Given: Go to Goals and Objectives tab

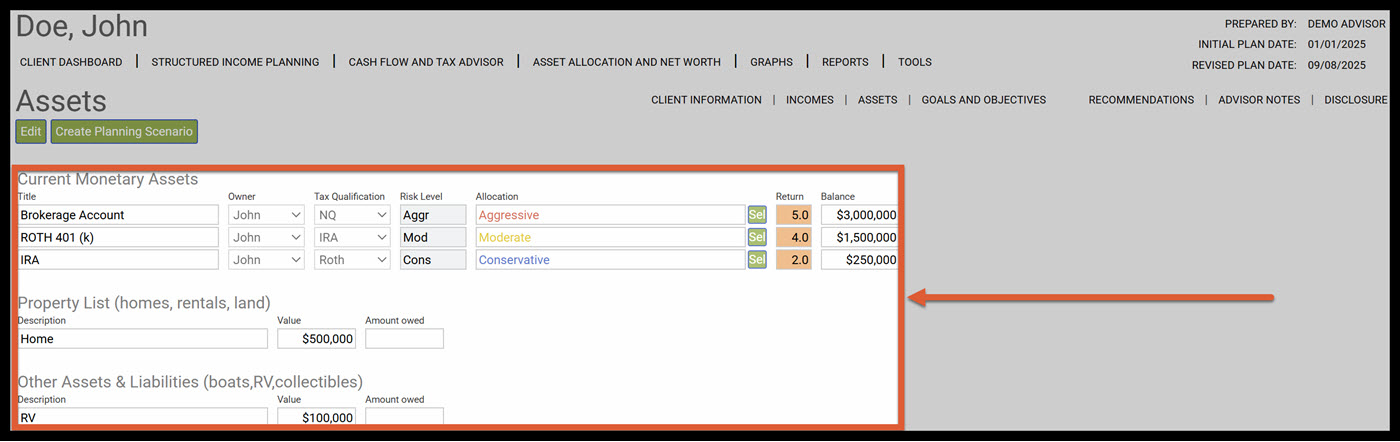Looking at the screenshot, I should (984, 100).
